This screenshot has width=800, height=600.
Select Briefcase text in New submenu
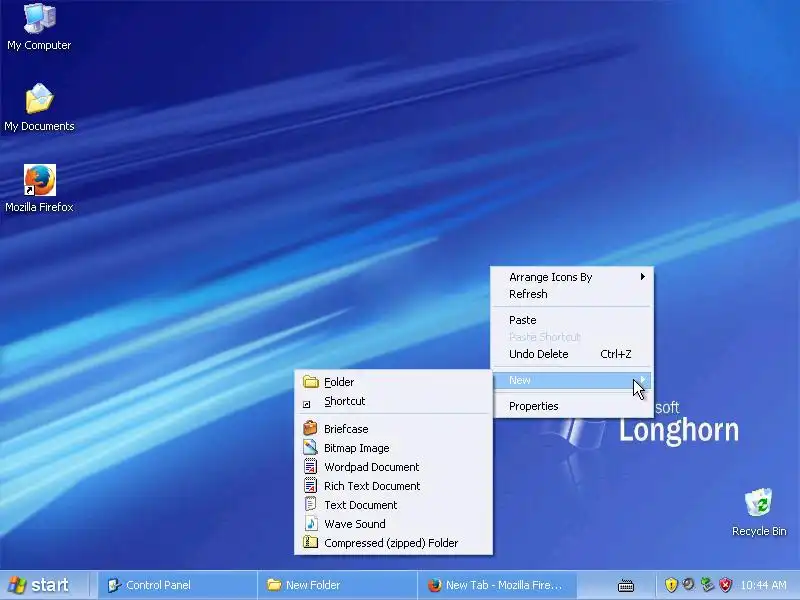pos(346,429)
